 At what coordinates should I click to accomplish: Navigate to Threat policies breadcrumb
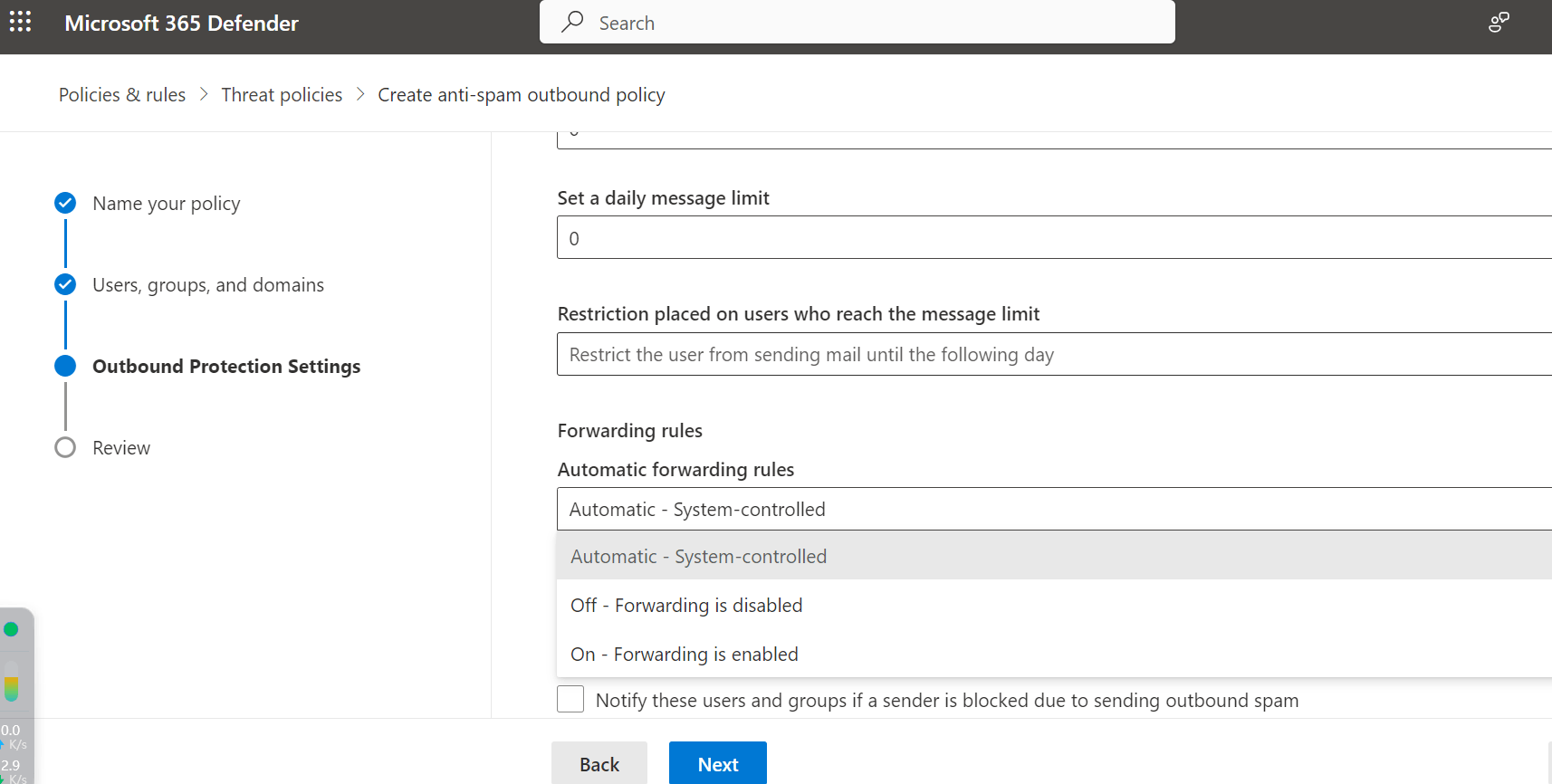282,95
